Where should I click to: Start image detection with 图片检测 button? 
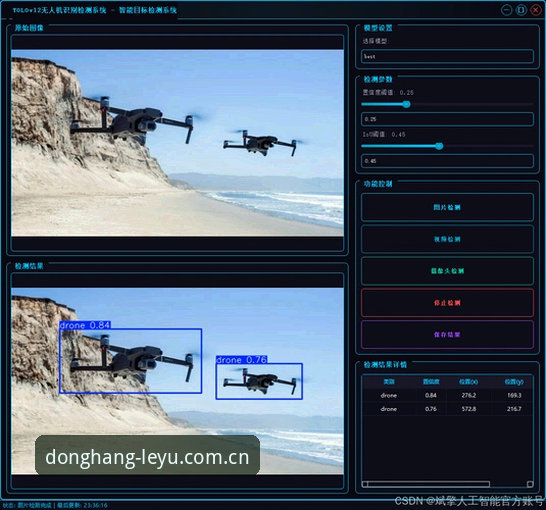coord(447,207)
